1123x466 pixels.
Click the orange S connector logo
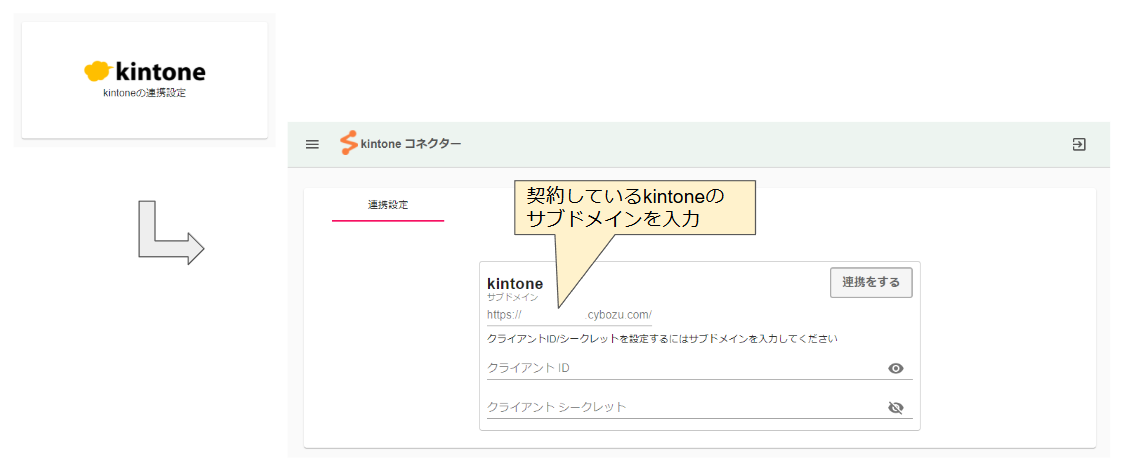coord(349,144)
